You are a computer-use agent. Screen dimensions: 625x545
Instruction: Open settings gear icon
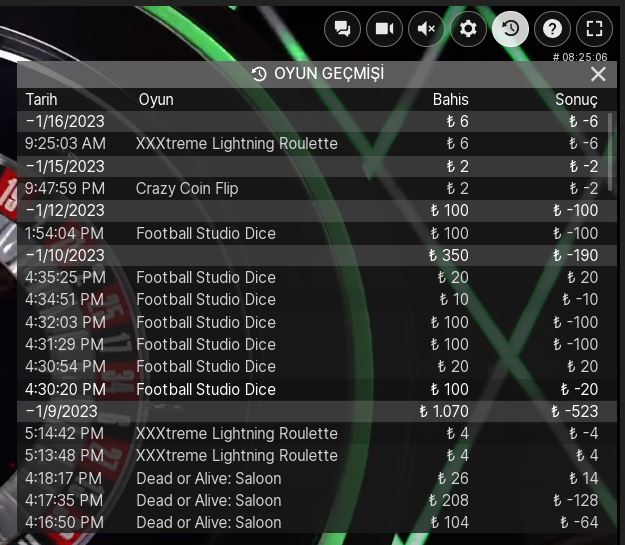point(468,29)
